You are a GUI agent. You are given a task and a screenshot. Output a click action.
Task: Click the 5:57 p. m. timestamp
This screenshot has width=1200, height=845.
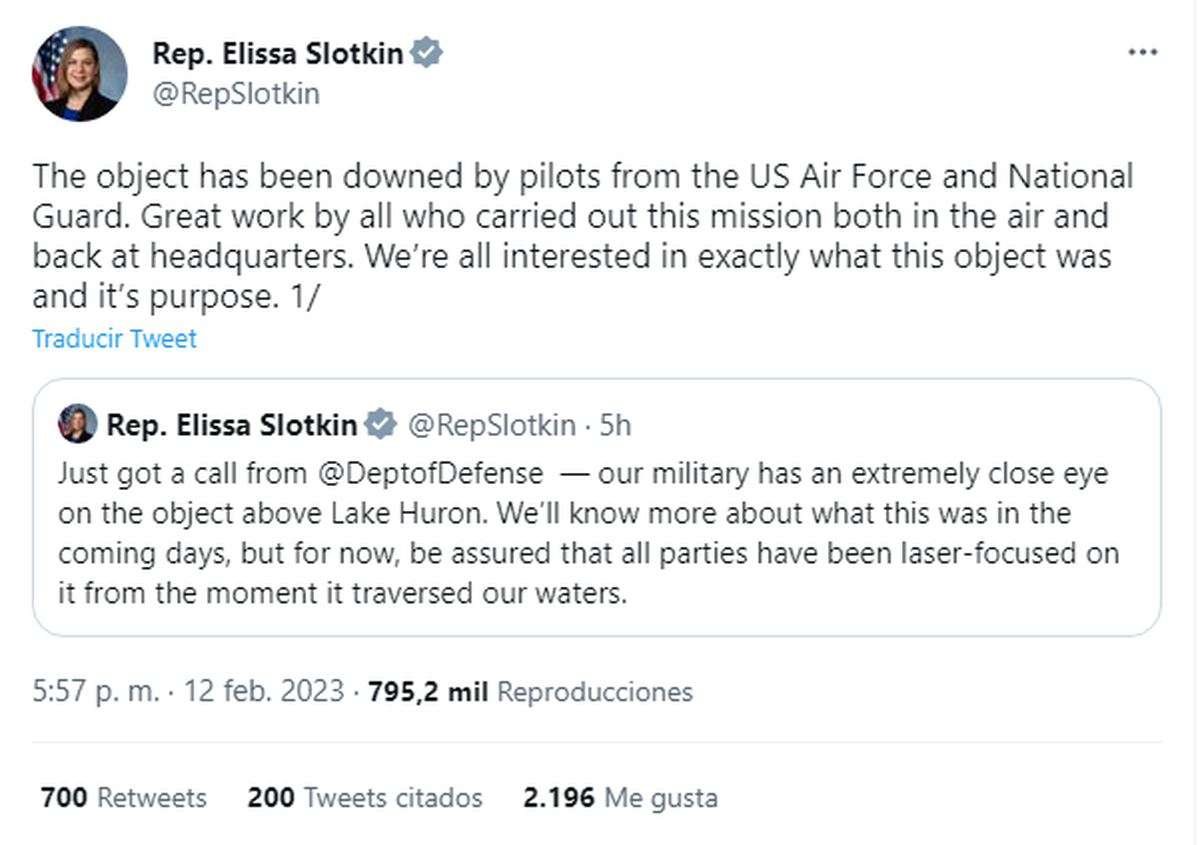click(x=95, y=691)
